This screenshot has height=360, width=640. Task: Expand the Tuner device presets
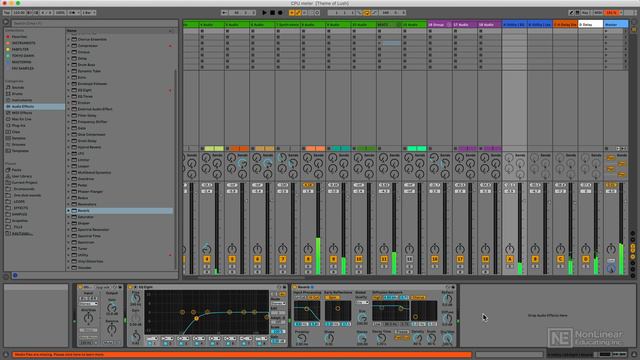[69, 249]
